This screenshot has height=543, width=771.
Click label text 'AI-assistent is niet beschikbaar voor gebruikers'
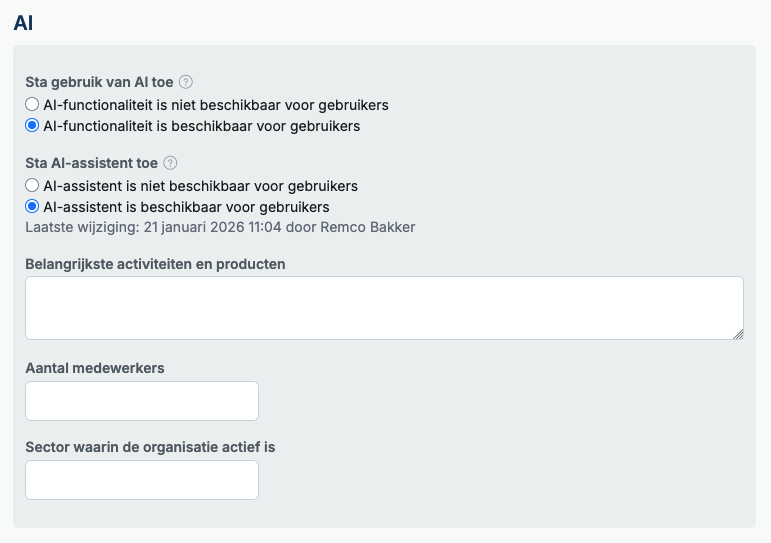click(x=201, y=186)
